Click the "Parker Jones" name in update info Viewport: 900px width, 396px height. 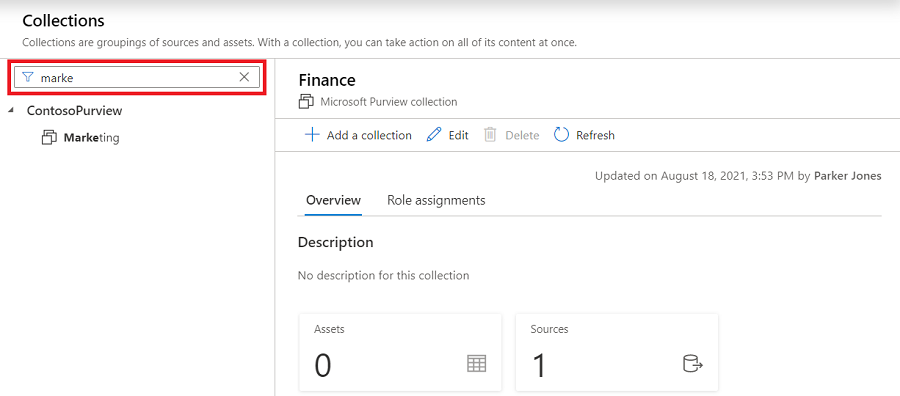[848, 176]
